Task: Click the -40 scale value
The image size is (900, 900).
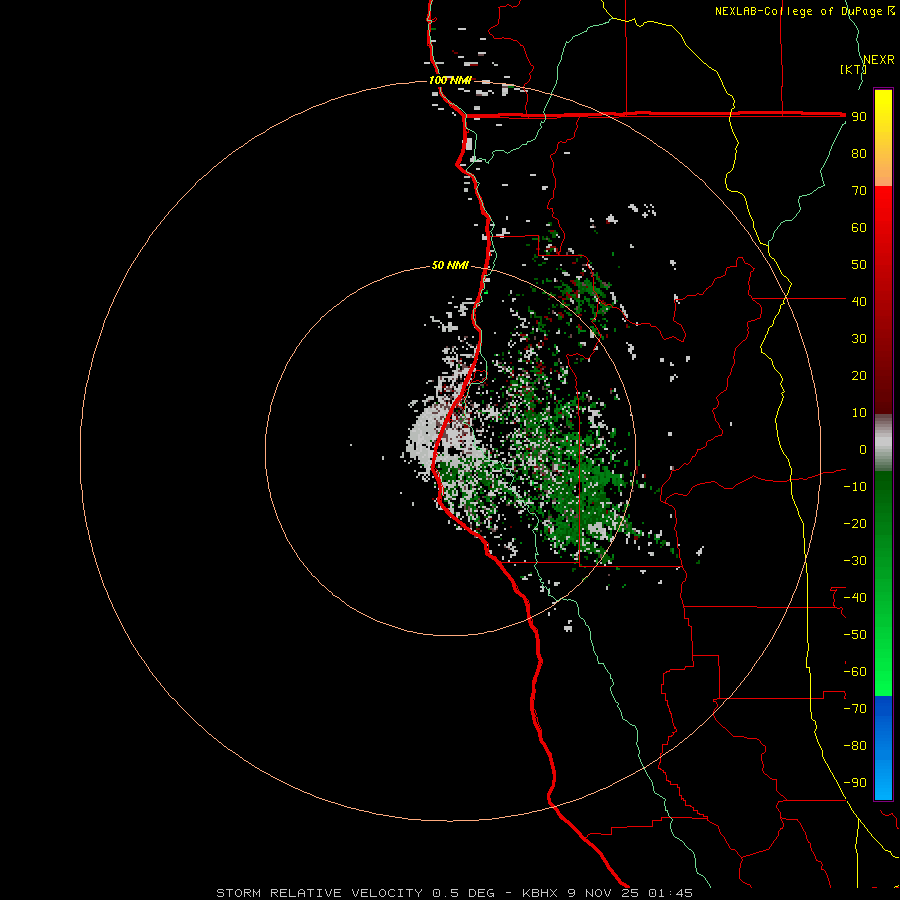Action: pos(855,598)
